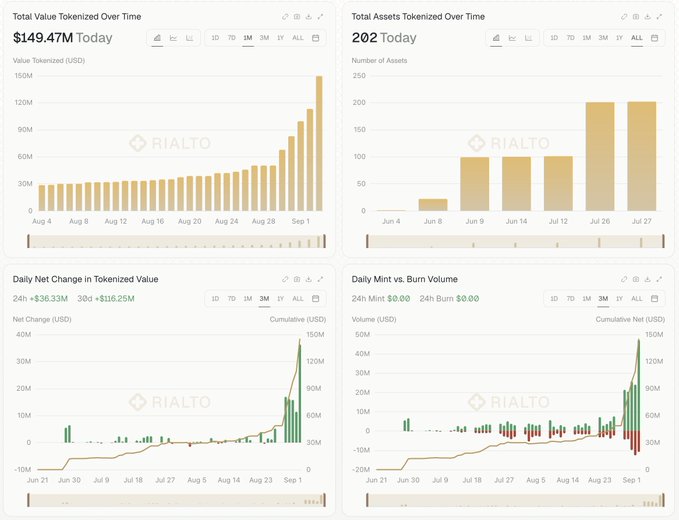The height and width of the screenshot is (520, 679).
Task: Select 3M range in Daily Mint vs. Burn
Action: coord(603,299)
